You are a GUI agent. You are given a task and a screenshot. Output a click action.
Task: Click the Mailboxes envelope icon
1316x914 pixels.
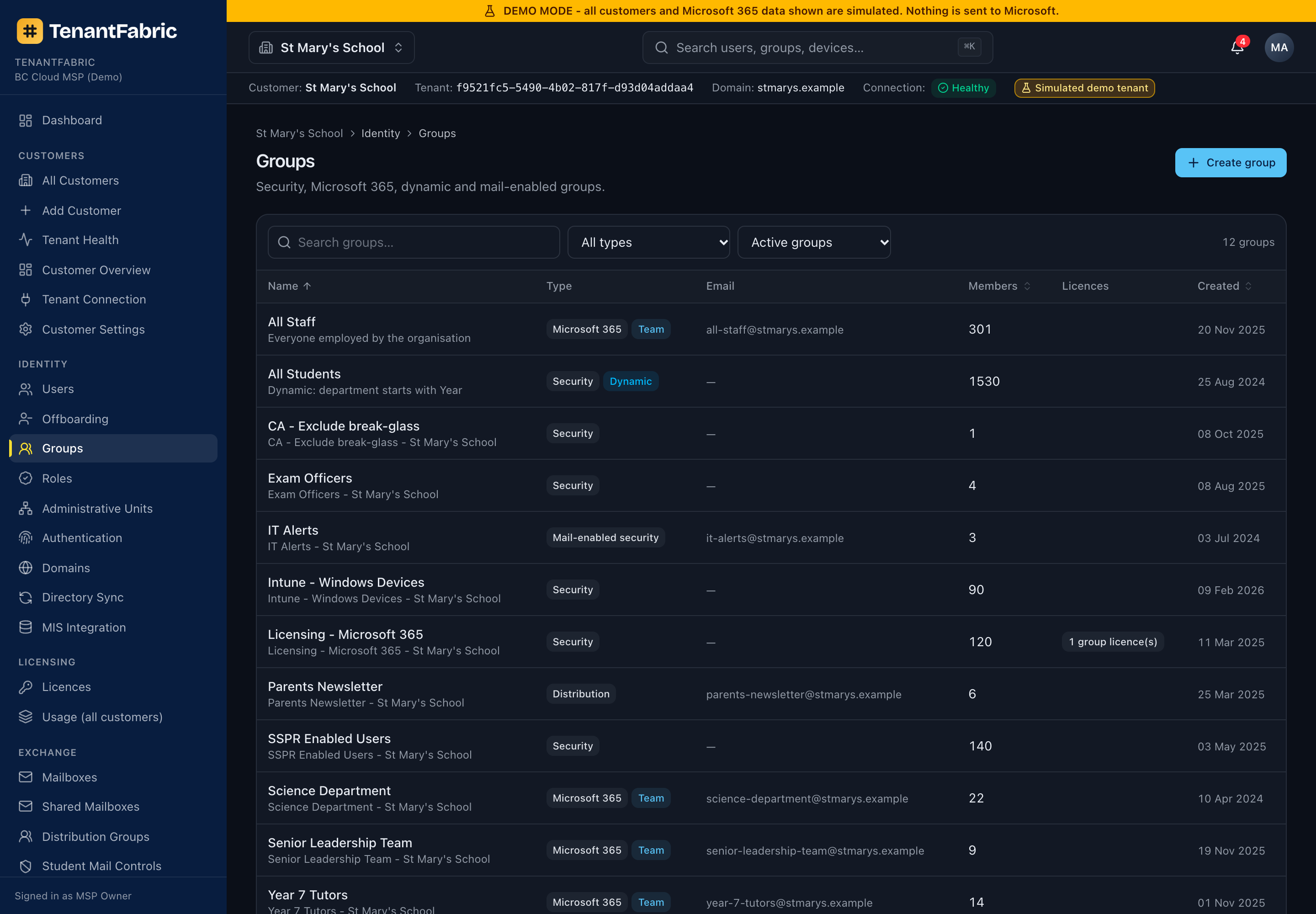click(25, 777)
